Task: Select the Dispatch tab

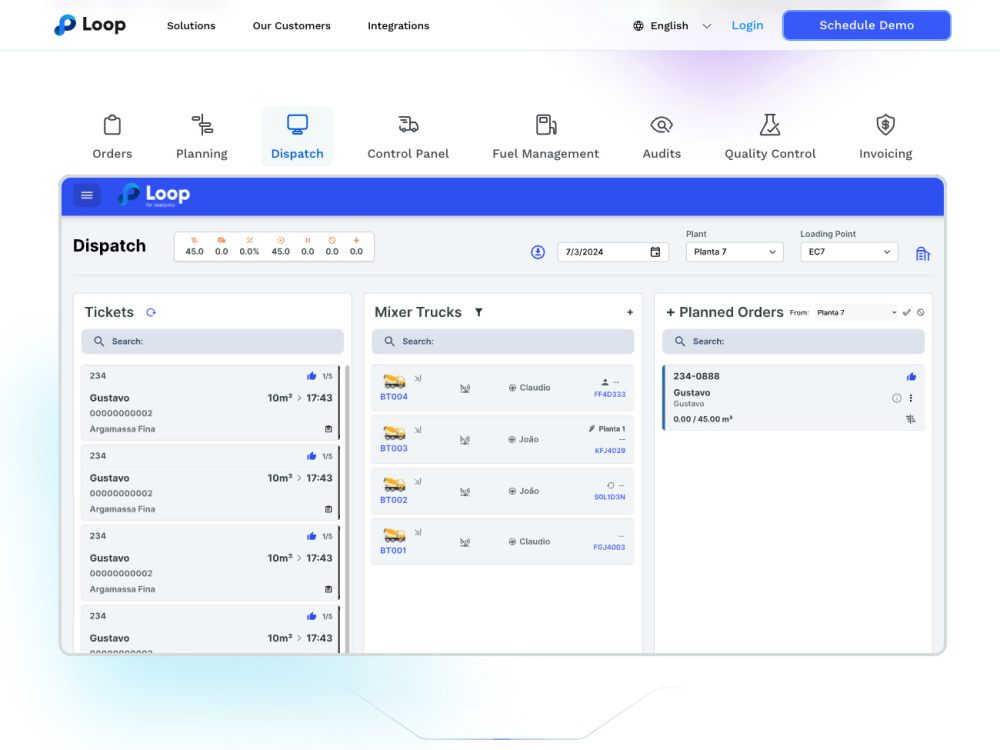Action: (297, 137)
